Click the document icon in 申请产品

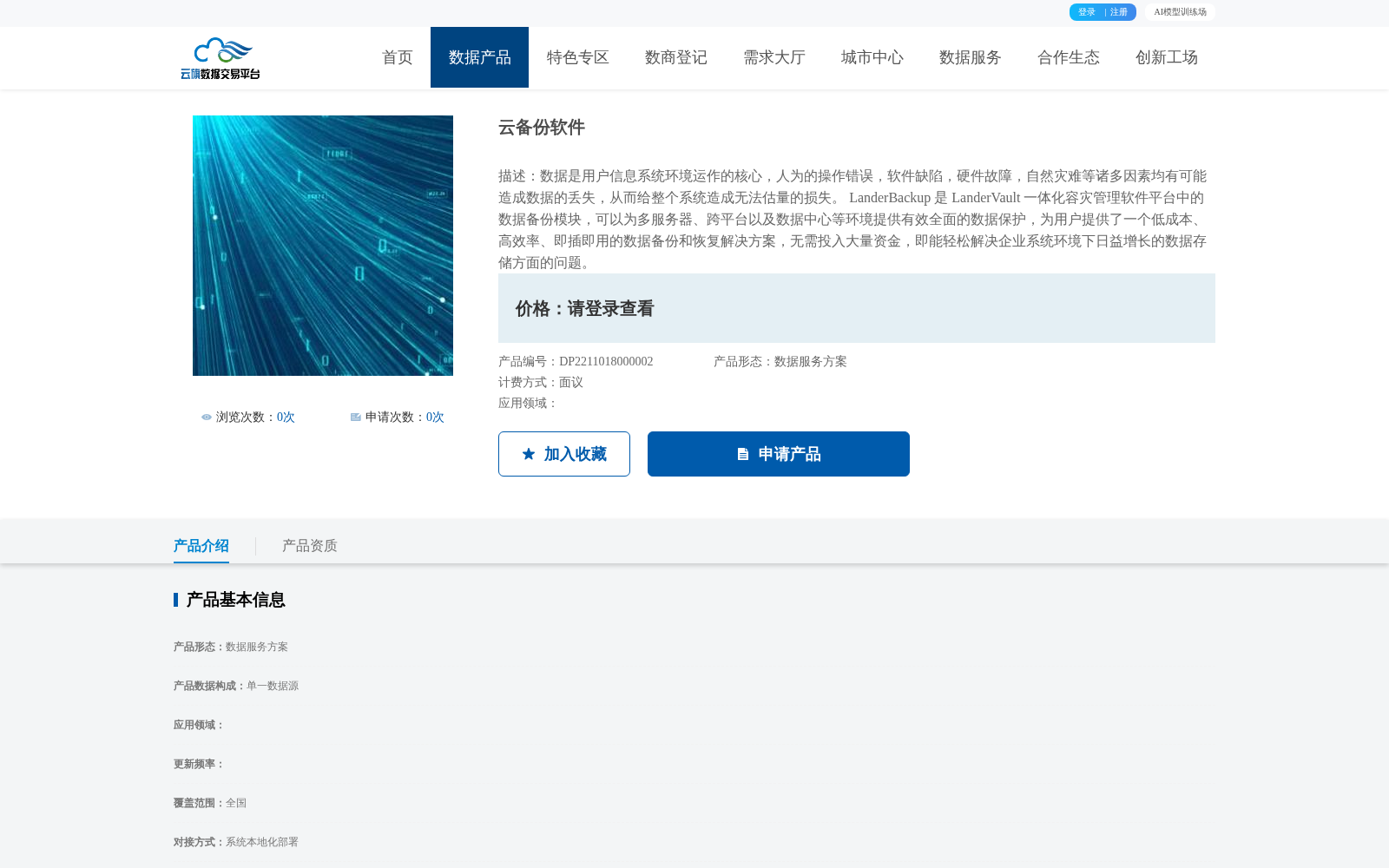(743, 454)
